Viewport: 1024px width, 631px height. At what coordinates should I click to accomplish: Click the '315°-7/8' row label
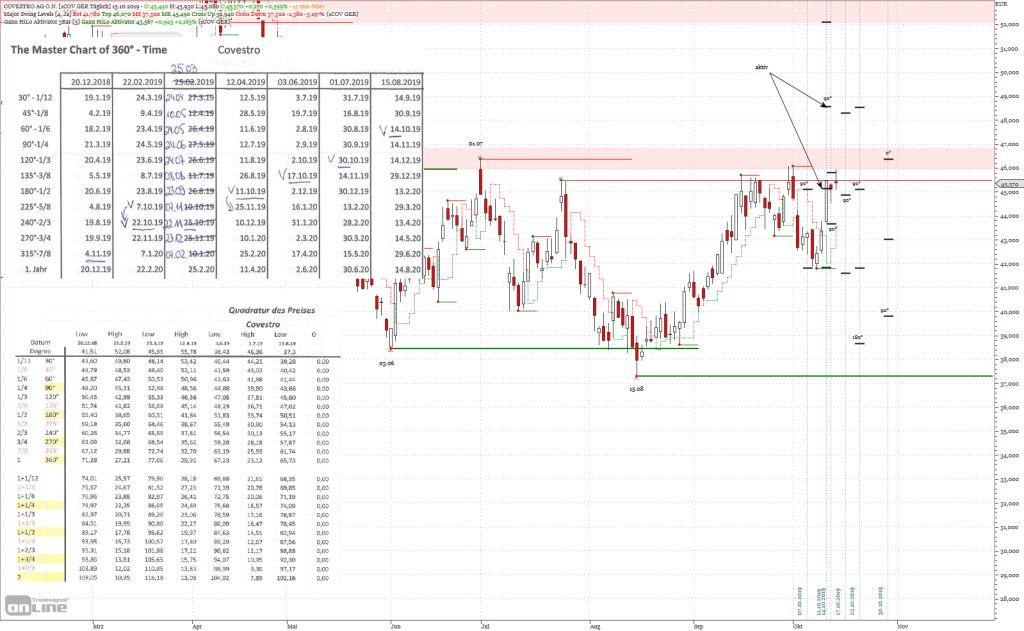point(35,253)
